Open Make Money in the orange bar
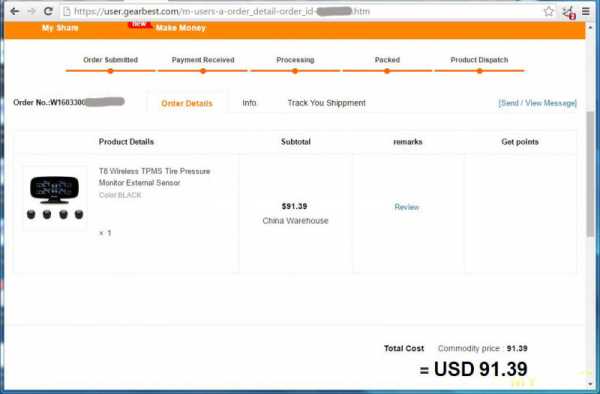 181,28
